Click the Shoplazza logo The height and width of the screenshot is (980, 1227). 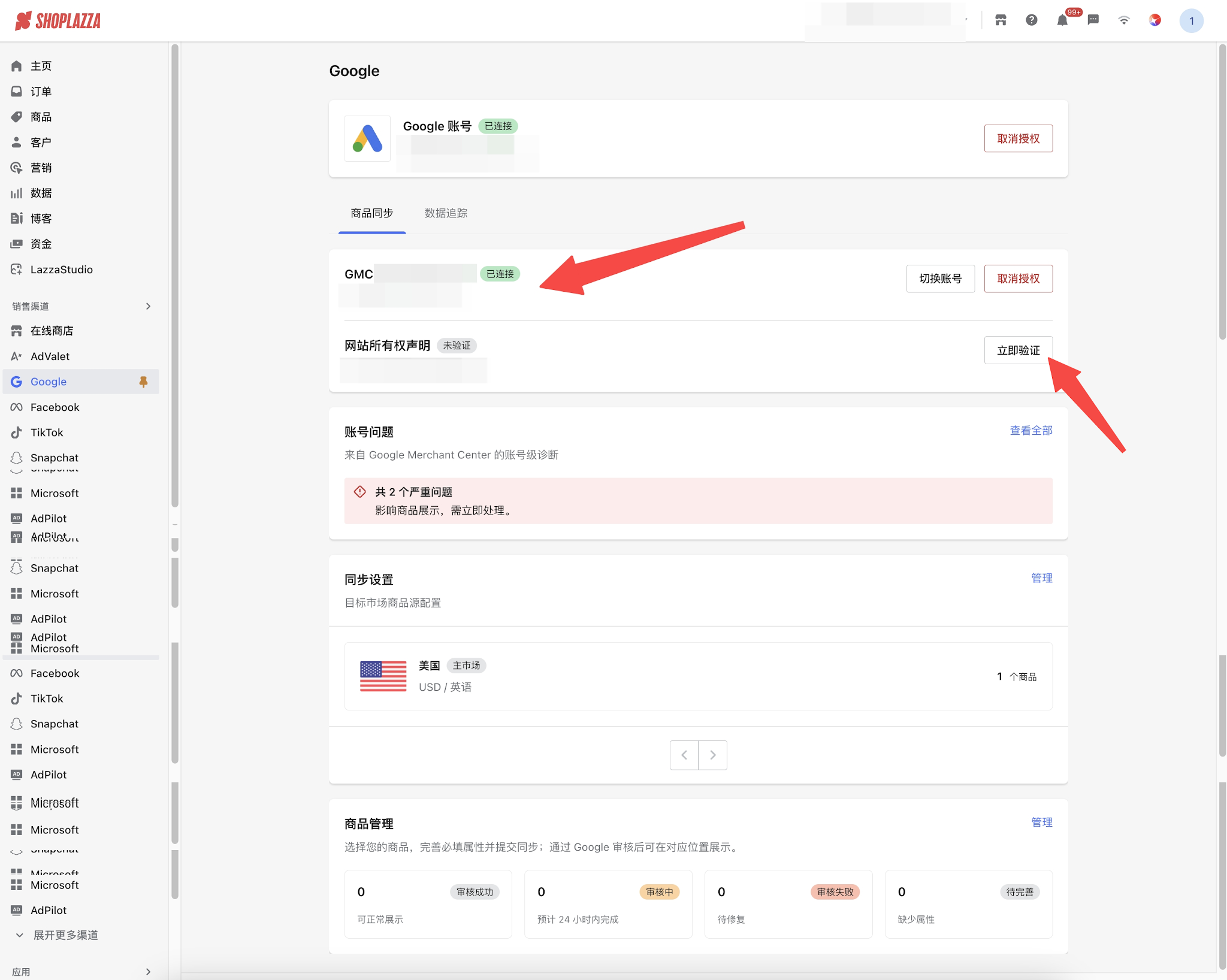tap(58, 21)
